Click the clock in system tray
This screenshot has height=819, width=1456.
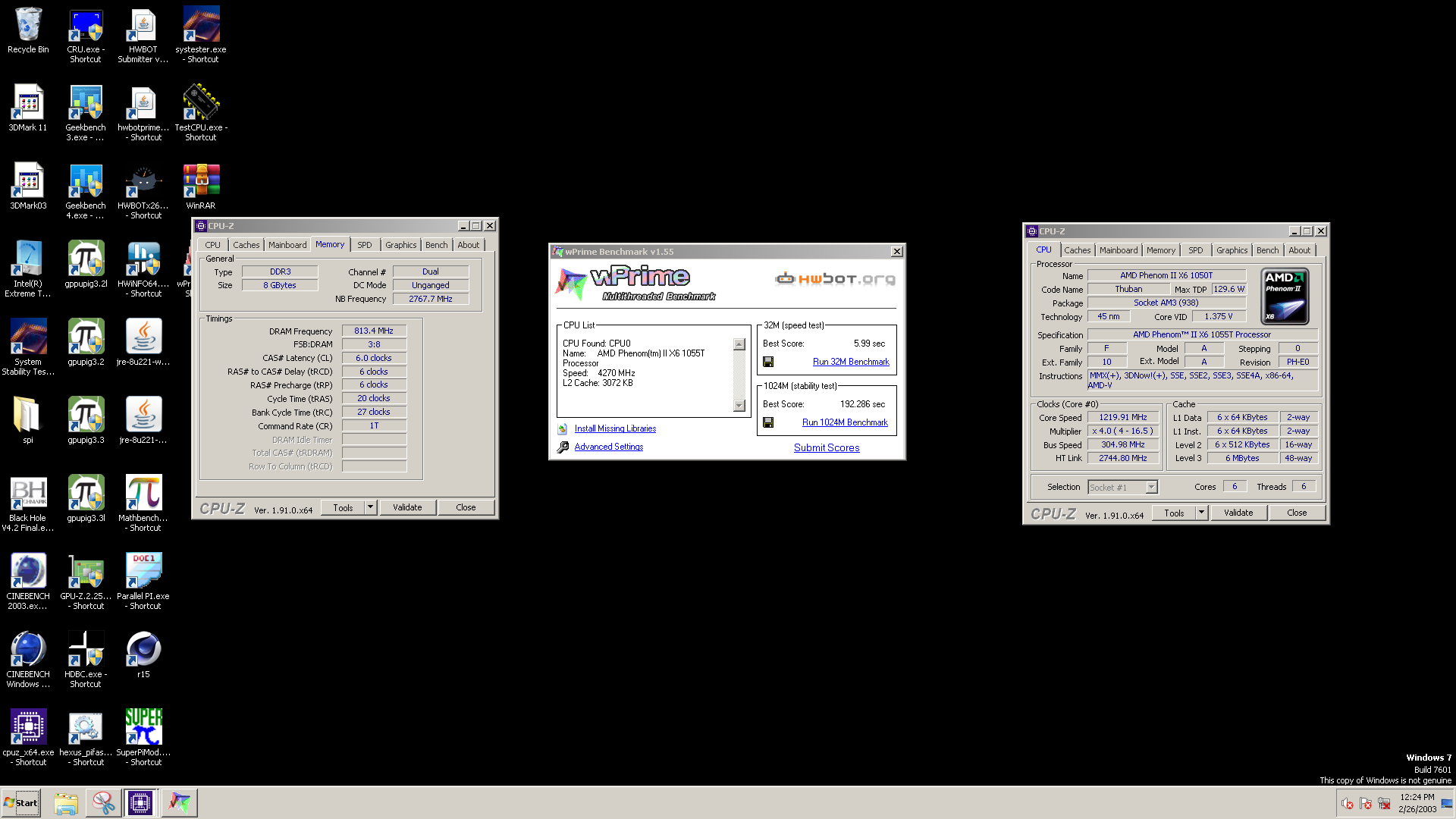pyautogui.click(x=1417, y=803)
